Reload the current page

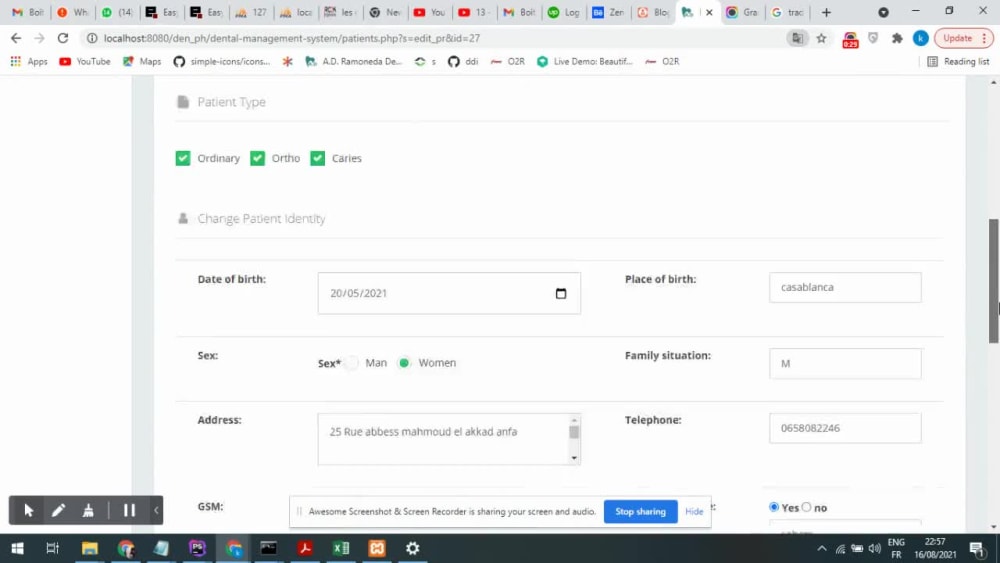(62, 38)
